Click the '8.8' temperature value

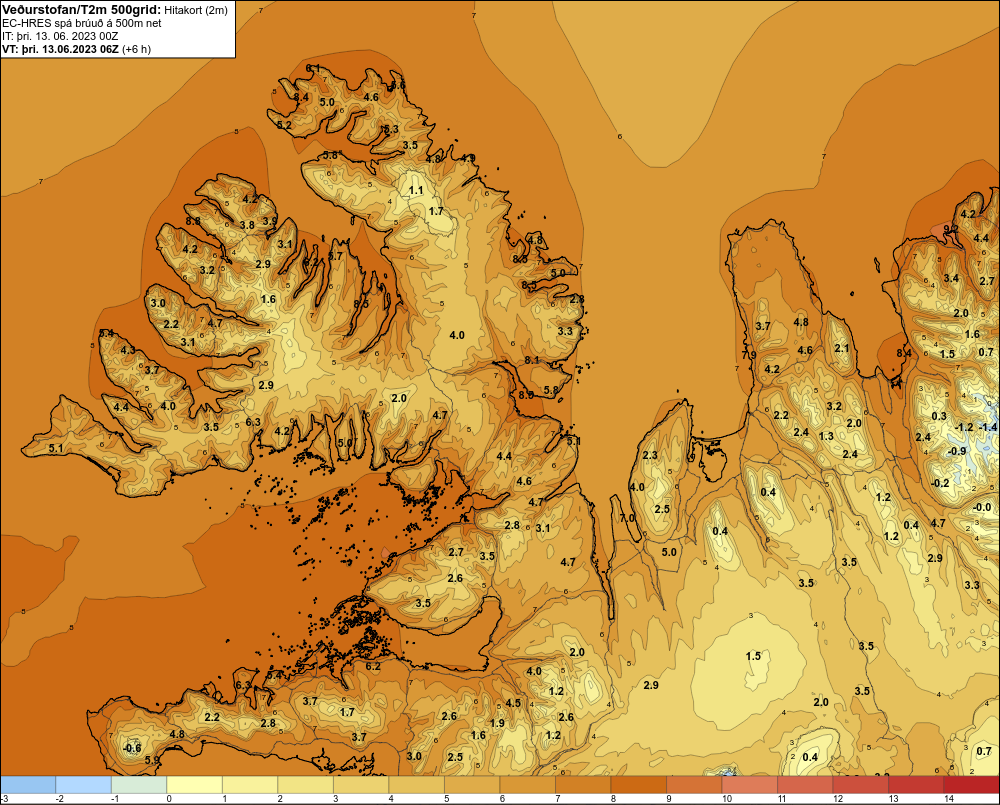click(193, 221)
